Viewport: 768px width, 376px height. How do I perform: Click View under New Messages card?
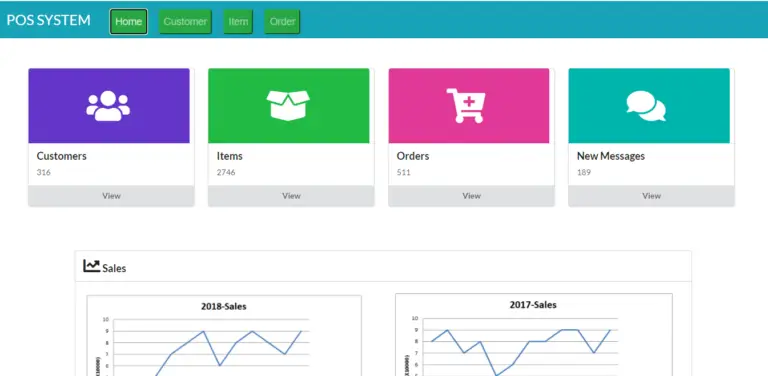(x=651, y=196)
